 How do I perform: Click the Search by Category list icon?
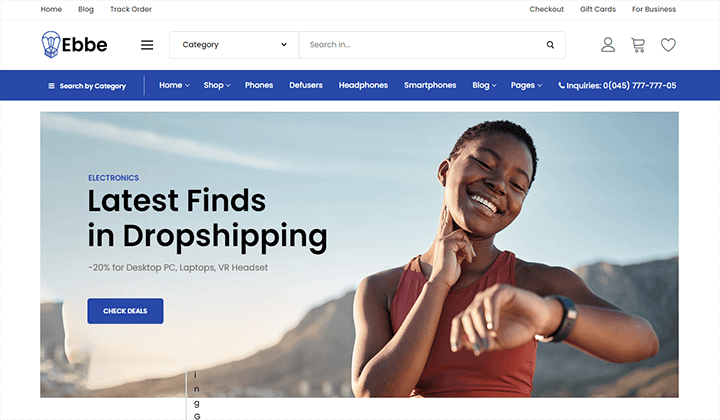(51, 86)
